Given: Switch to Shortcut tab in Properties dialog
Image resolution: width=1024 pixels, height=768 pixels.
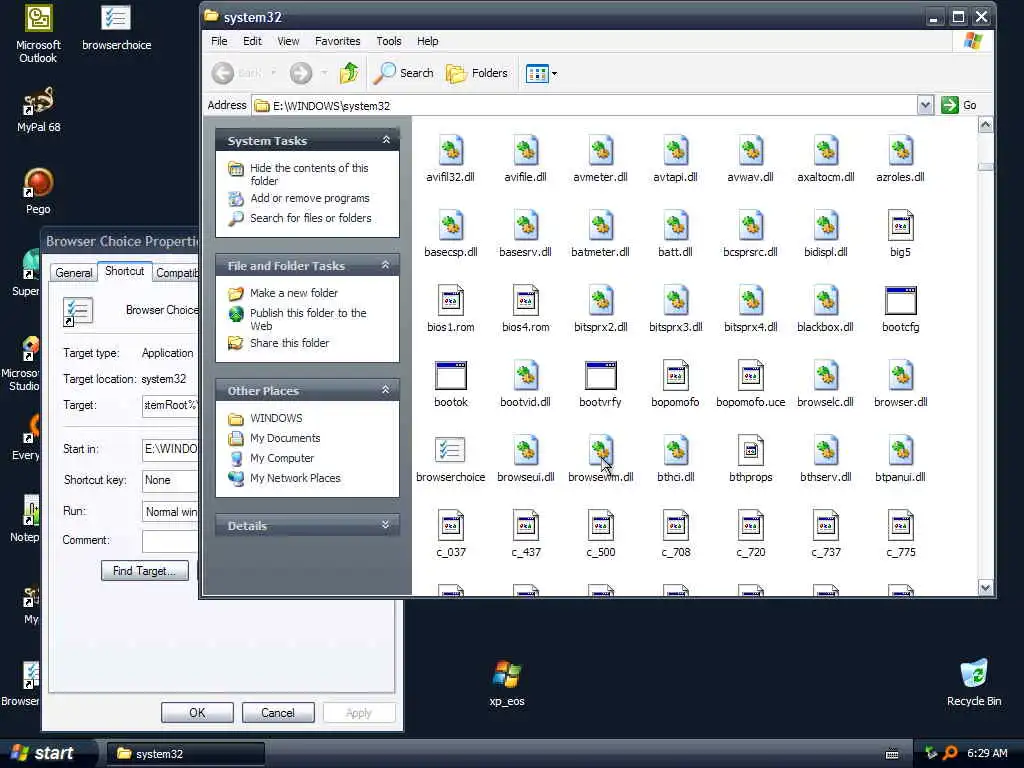Looking at the screenshot, I should coord(124,271).
